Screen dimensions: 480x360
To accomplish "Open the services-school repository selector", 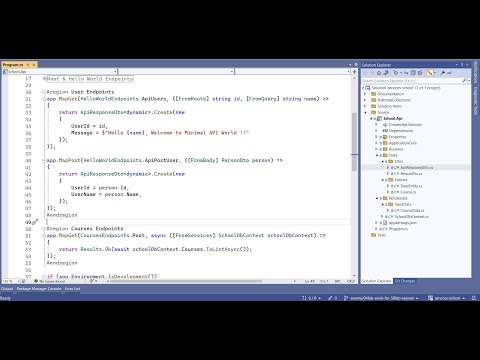I will [446, 298].
